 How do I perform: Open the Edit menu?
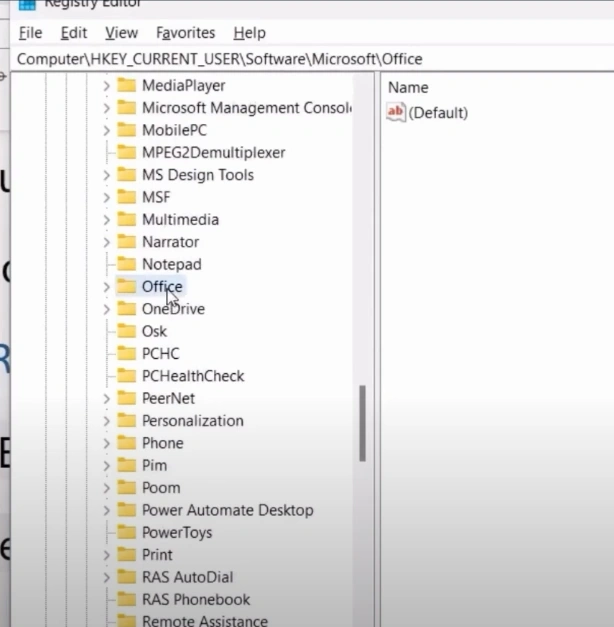point(74,33)
